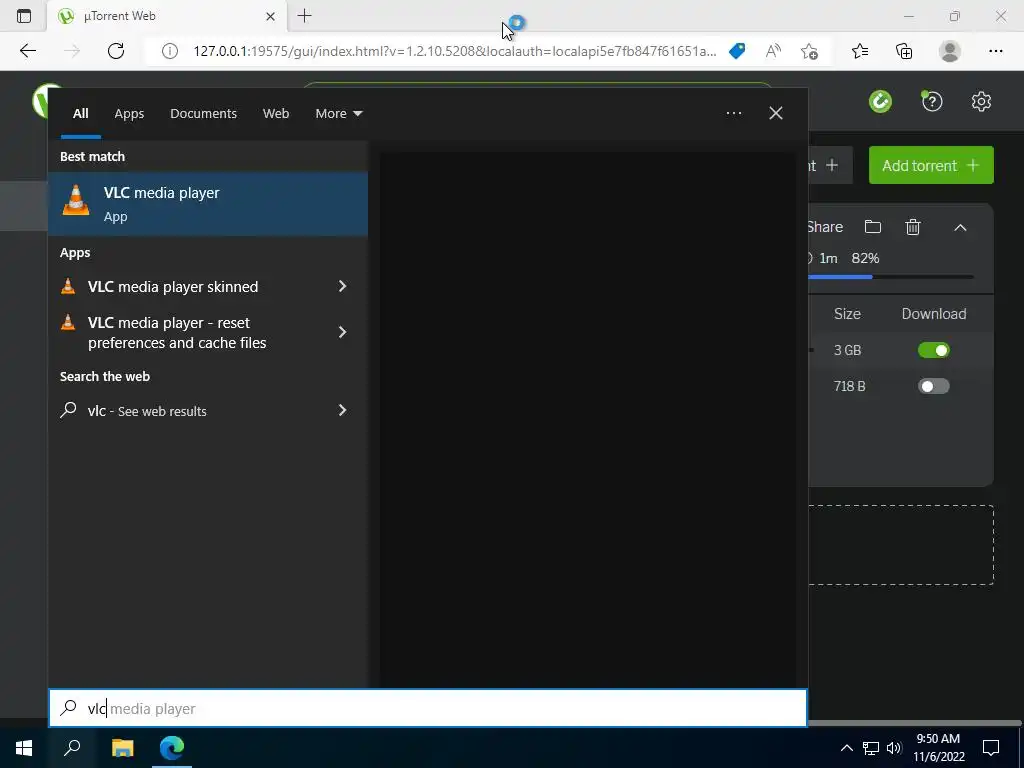Enable download toggle for 718 B file

[933, 386]
